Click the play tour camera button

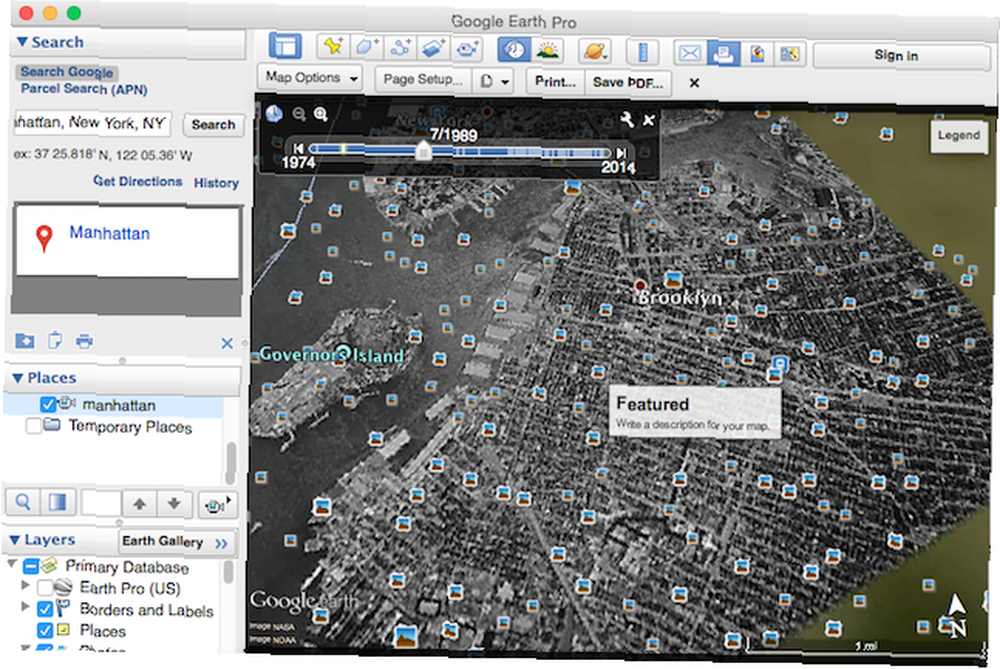[215, 505]
